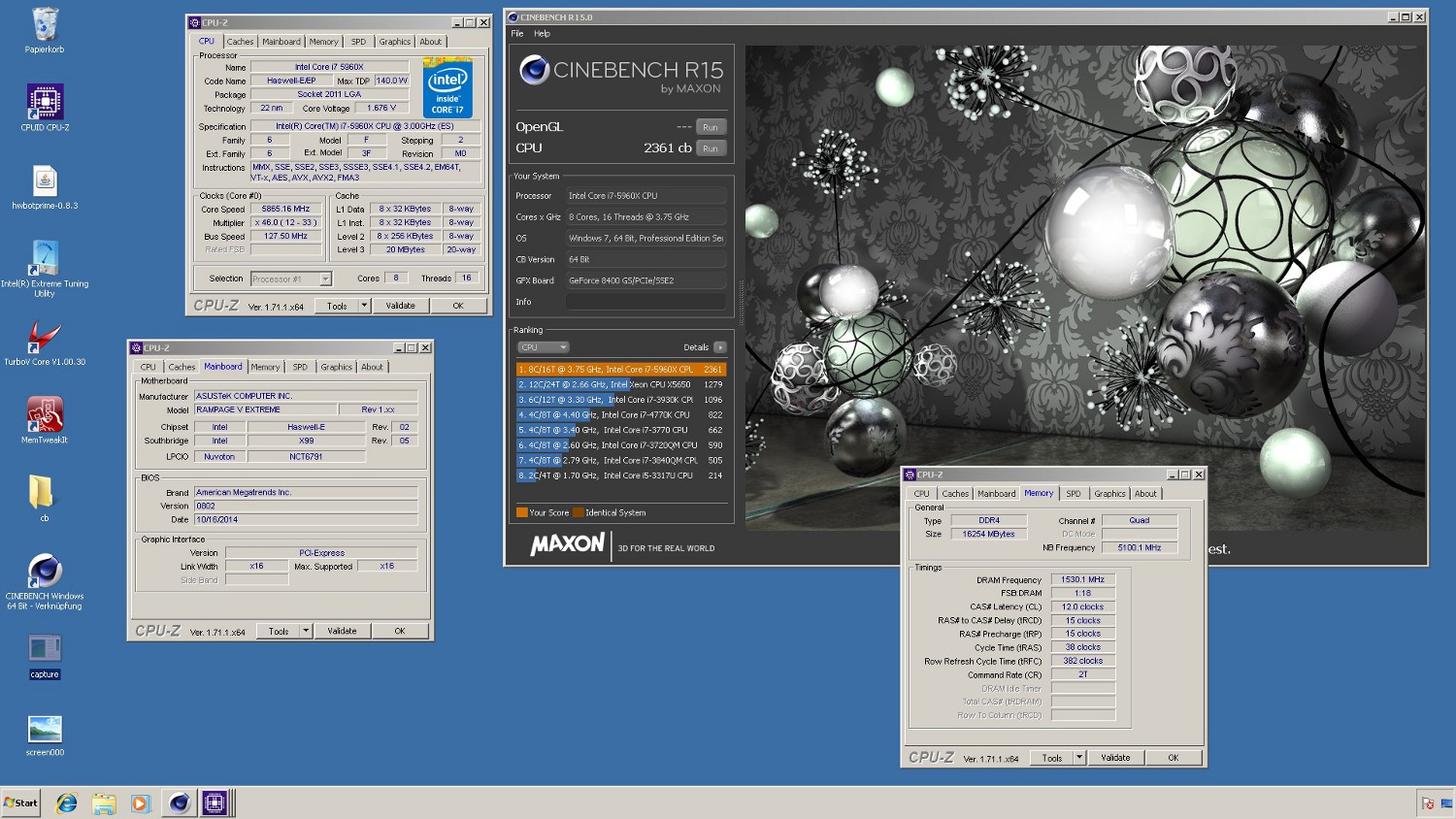Switch to CPU tab in Mainboard CPU-Z window
Viewport: 1456px width, 819px height.
(148, 367)
